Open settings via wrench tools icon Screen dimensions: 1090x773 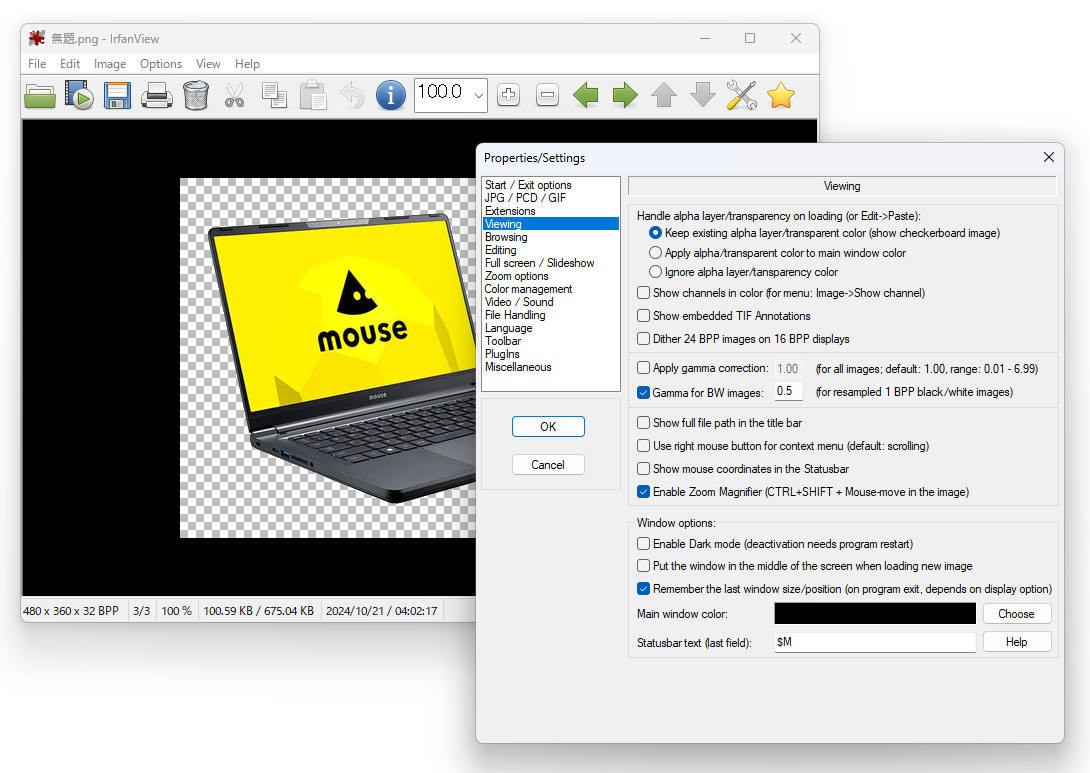pyautogui.click(x=742, y=95)
